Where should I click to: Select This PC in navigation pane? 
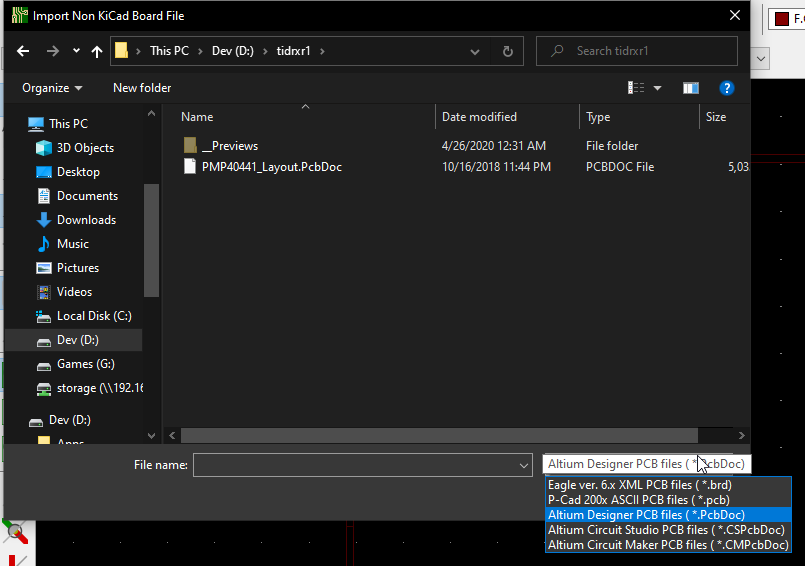click(x=68, y=124)
